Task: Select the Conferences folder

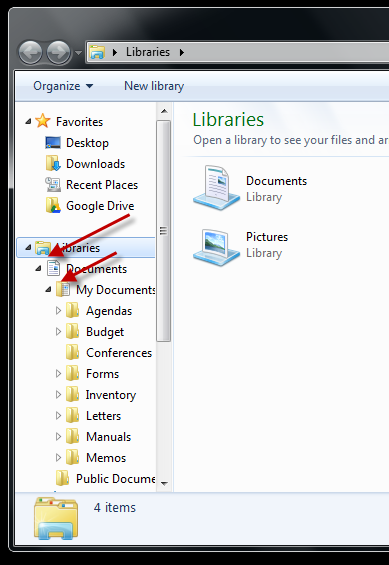Action: click(x=119, y=353)
